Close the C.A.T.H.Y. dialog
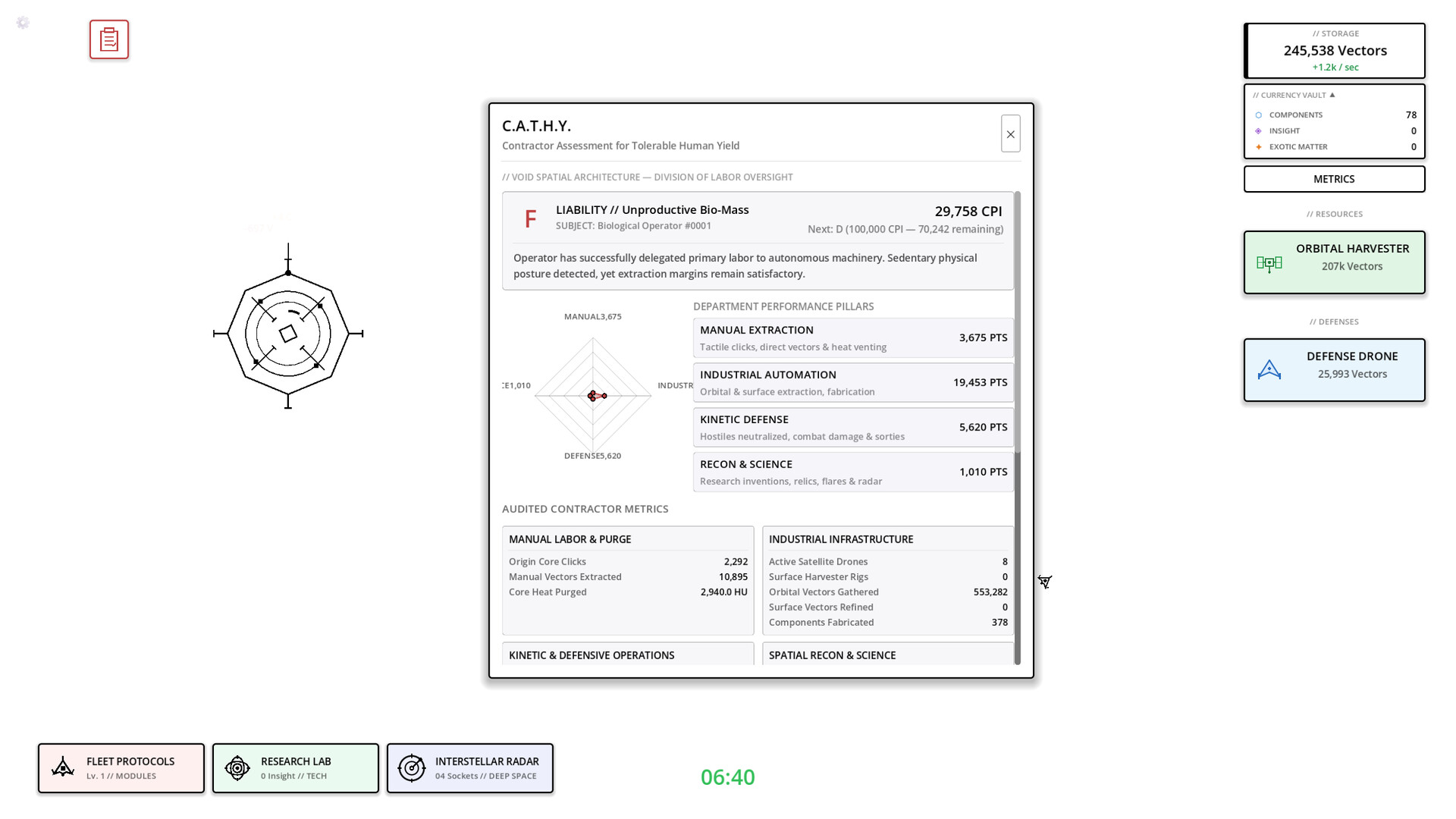 tap(1010, 133)
